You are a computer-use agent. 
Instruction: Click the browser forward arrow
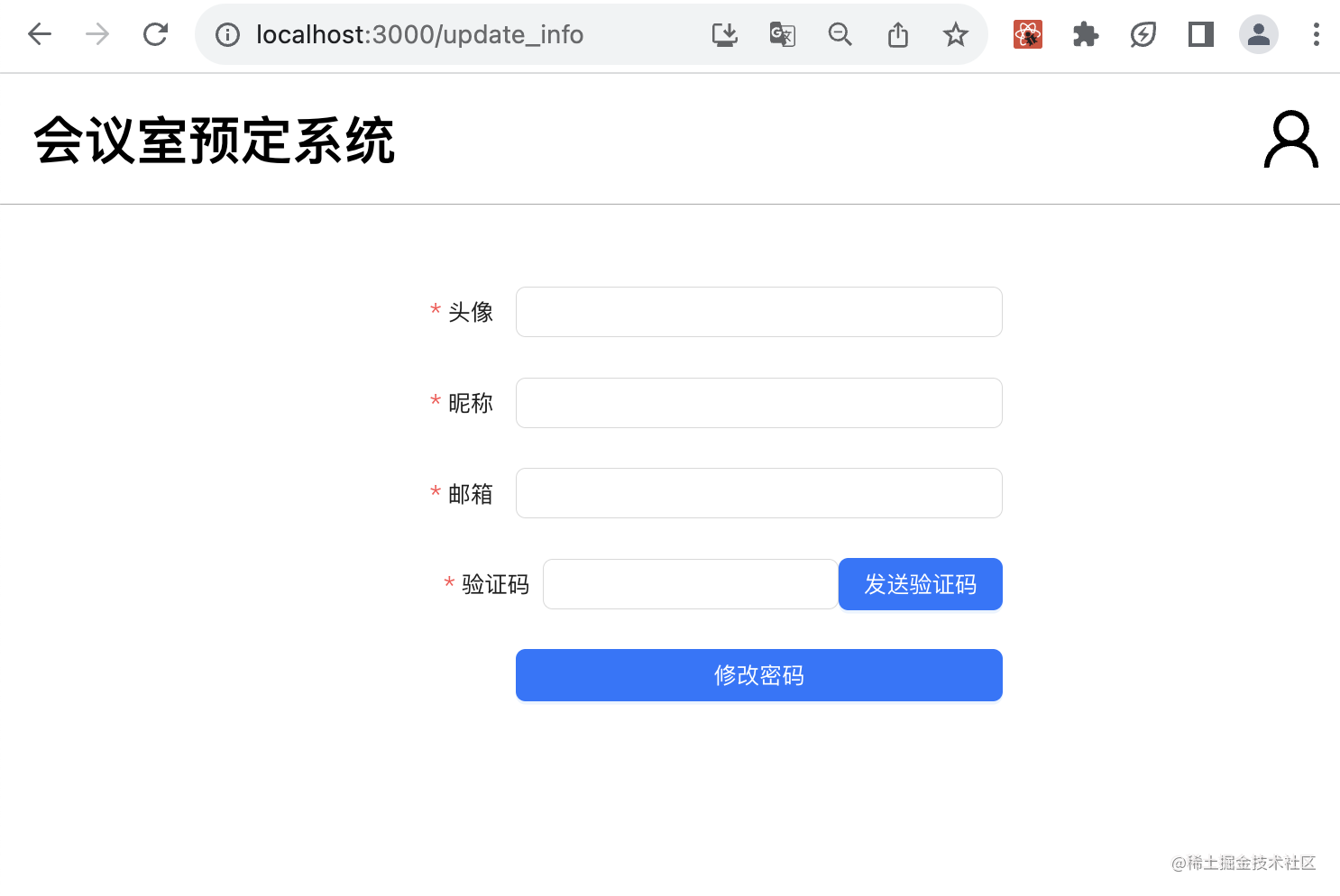[x=97, y=34]
